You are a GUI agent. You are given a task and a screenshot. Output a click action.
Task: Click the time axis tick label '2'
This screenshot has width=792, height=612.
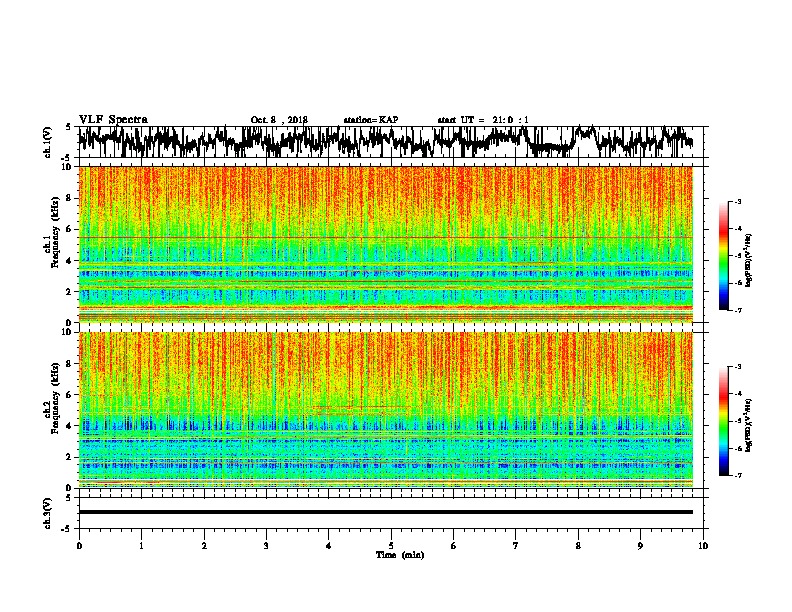pyautogui.click(x=204, y=546)
